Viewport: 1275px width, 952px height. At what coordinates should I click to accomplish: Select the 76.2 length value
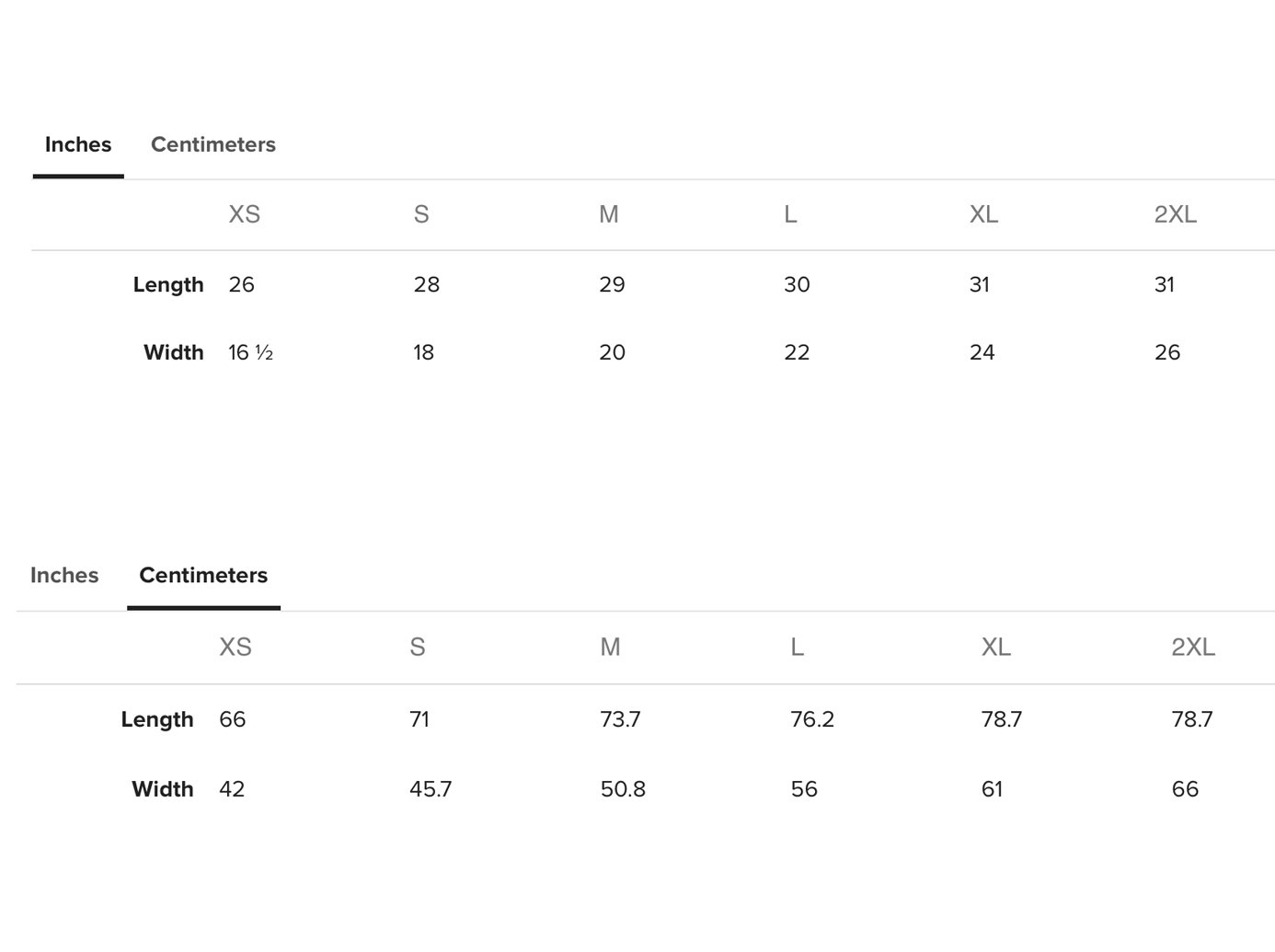812,718
